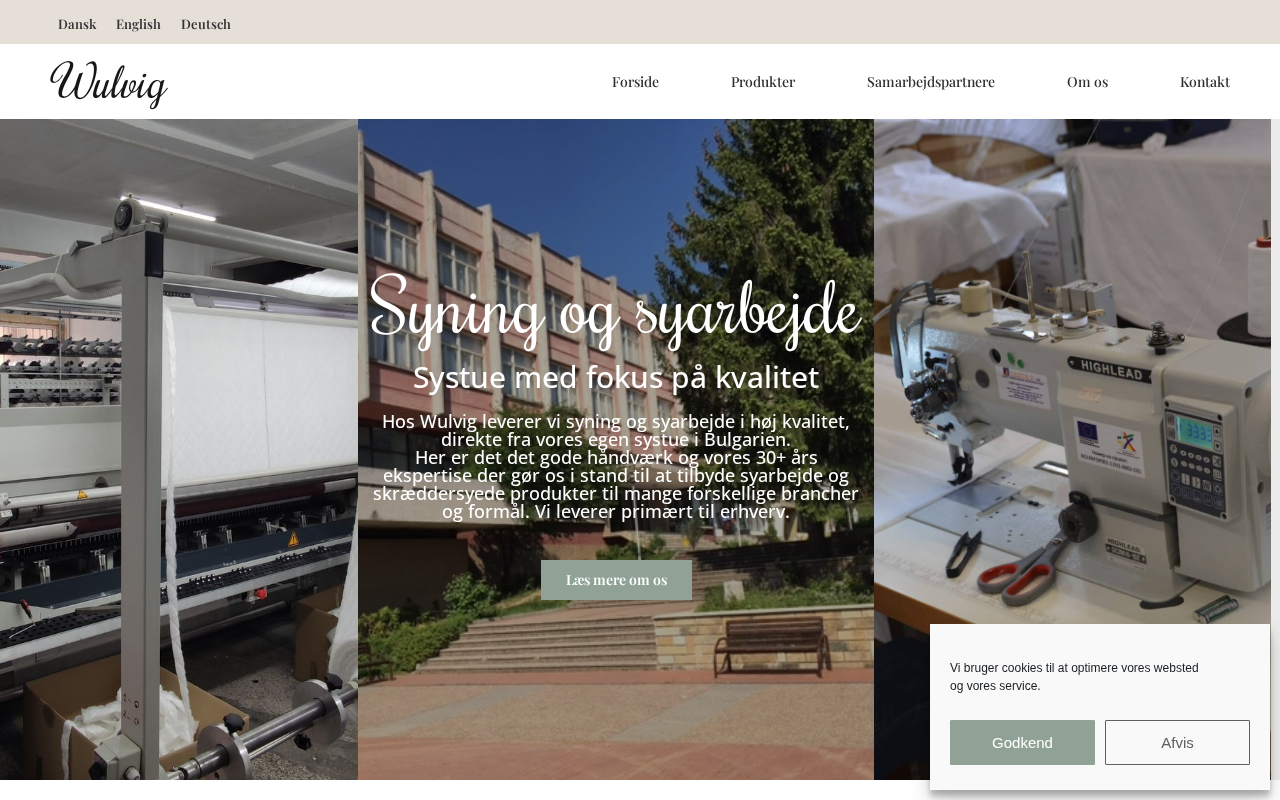Click the Læs mere om os button

[616, 580]
